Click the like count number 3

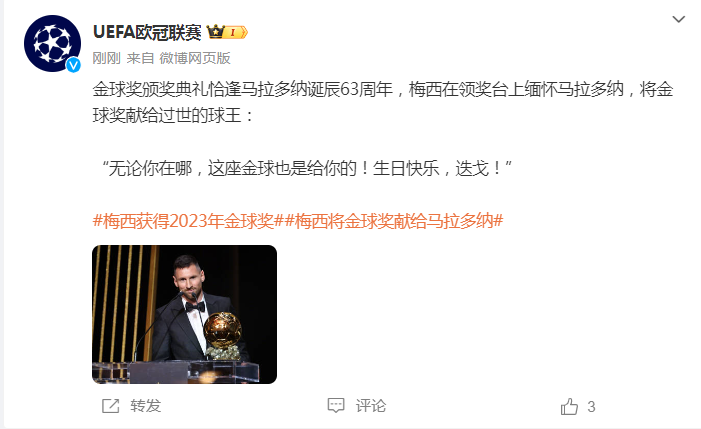[x=591, y=407]
